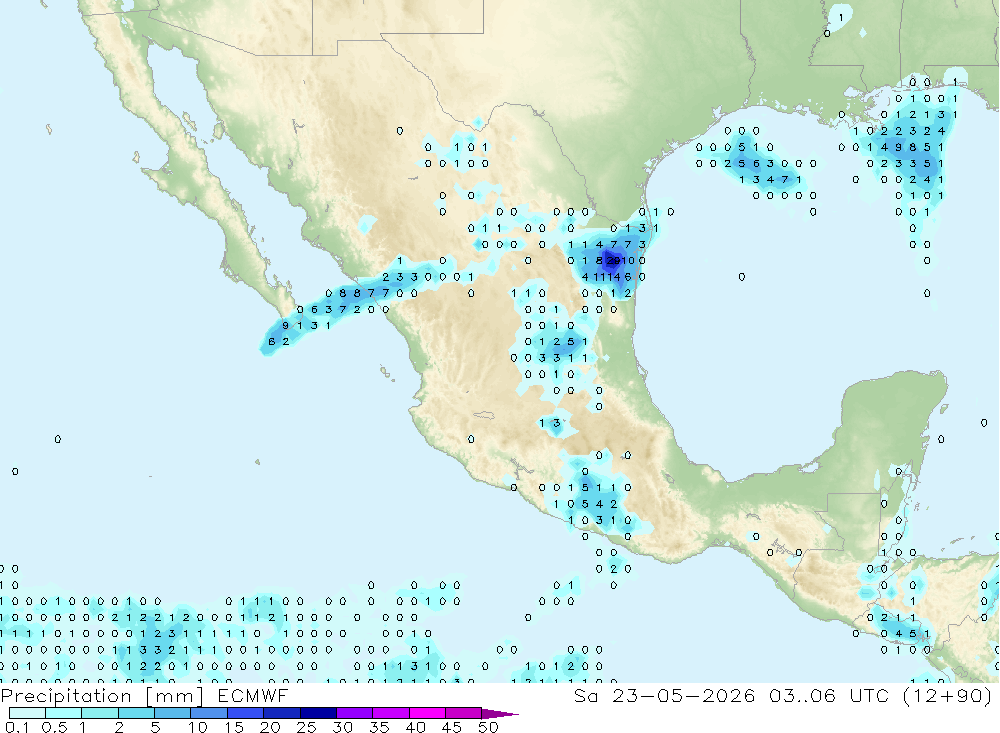Viewport: 1000px width, 733px height.
Task: Select the 45–50 mm legend swatch
Action: [x=464, y=713]
